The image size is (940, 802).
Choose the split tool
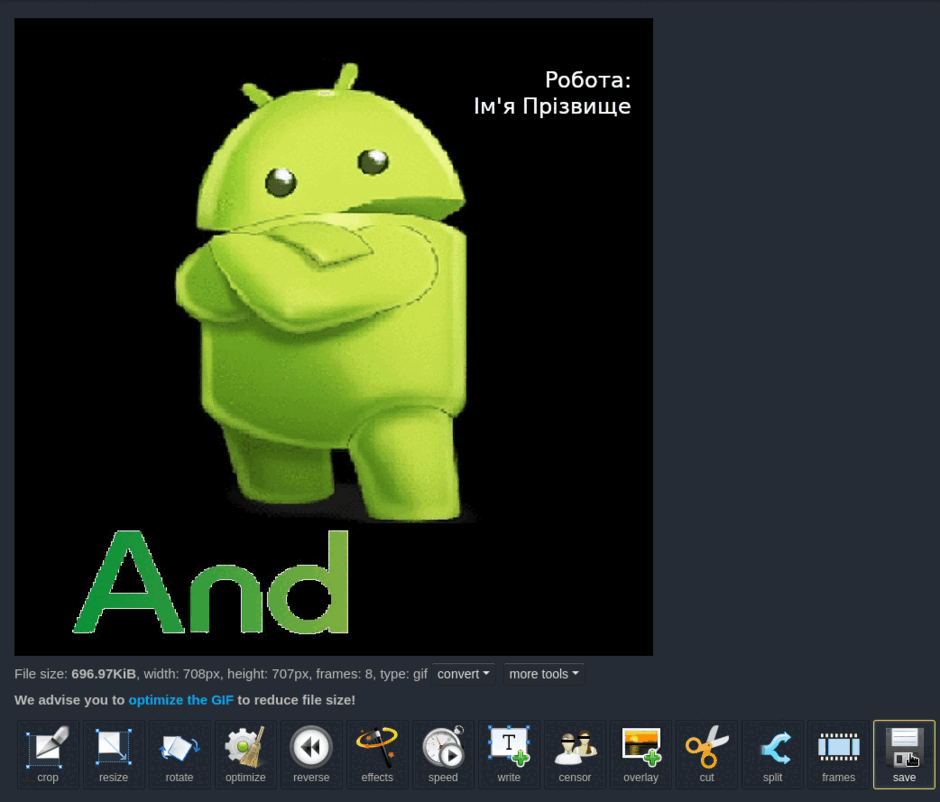coord(773,754)
